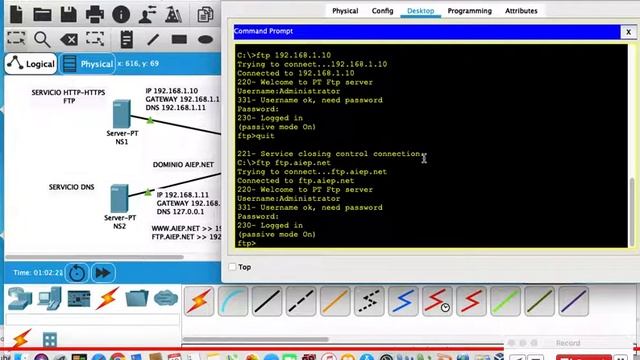
Task: Pick the orange fiber cable
Action: (x=335, y=301)
